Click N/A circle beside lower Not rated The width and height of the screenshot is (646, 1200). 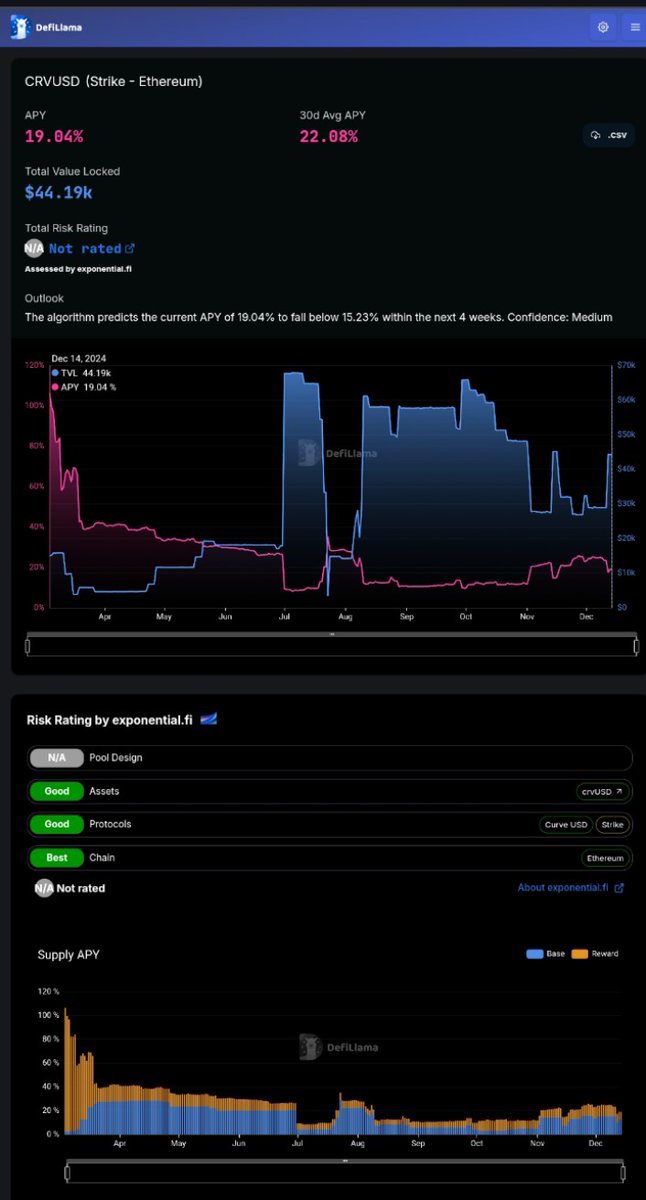coord(44,888)
